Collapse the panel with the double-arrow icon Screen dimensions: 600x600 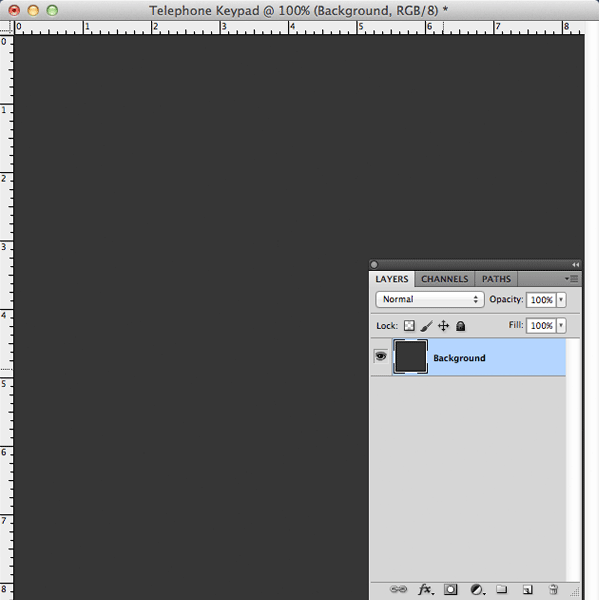[576, 264]
